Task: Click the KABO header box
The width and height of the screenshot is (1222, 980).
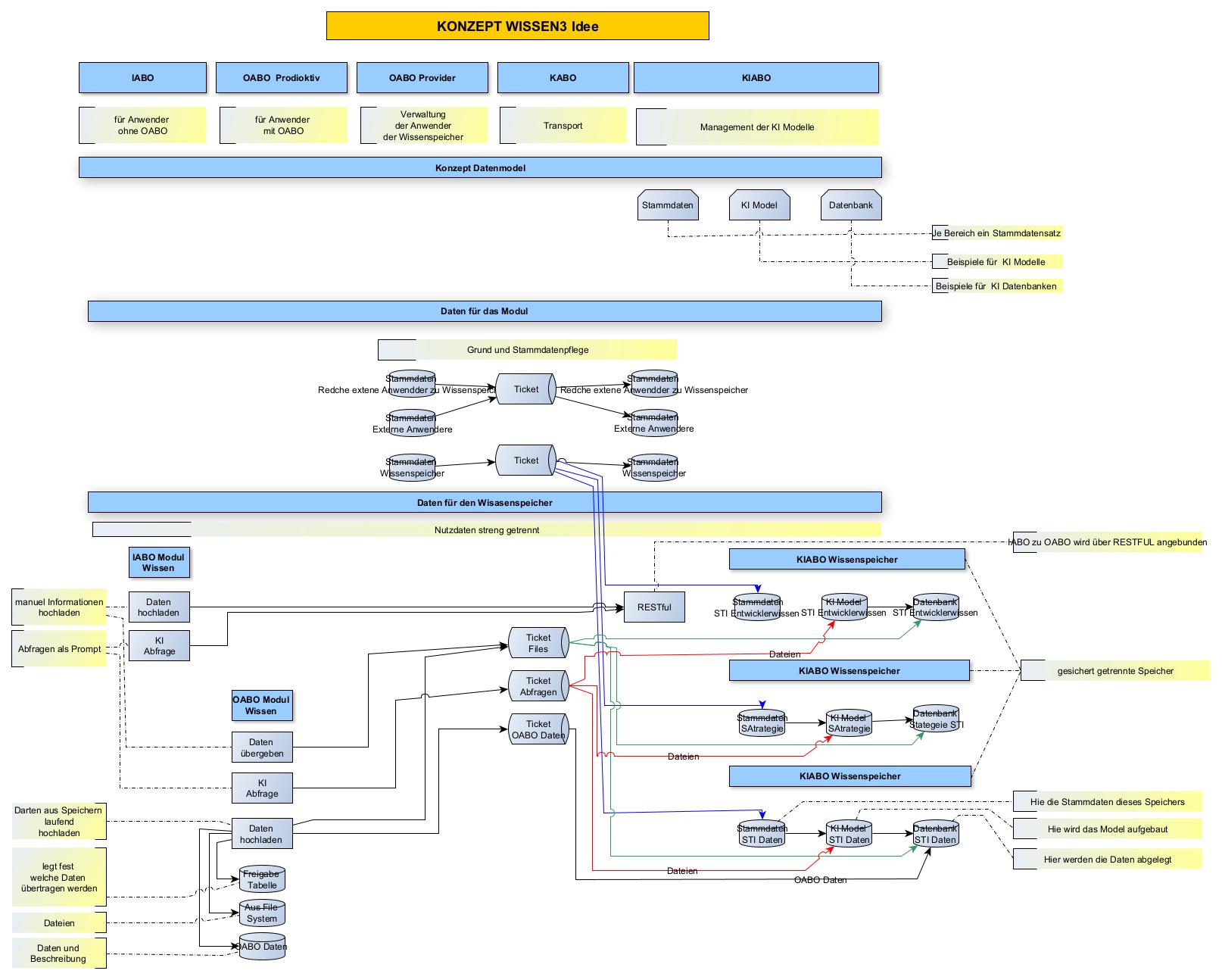Action: (563, 78)
